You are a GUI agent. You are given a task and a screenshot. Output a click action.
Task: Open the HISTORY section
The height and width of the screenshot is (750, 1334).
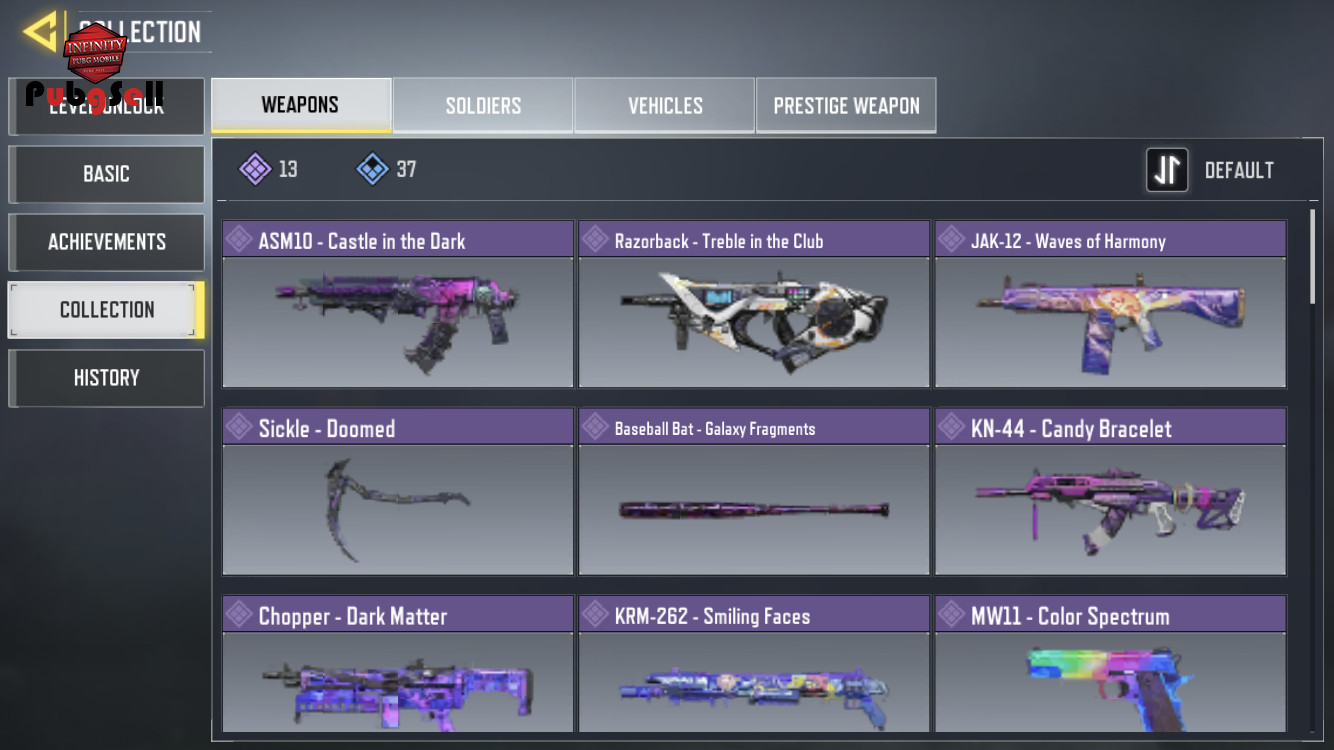107,378
